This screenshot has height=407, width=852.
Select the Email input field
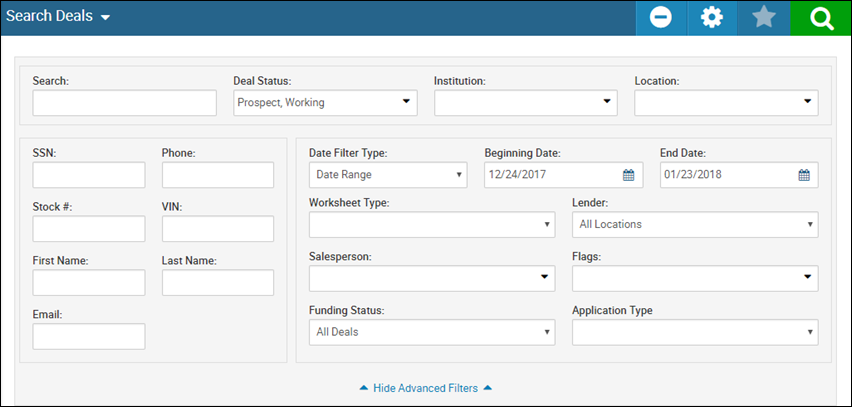tap(89, 336)
